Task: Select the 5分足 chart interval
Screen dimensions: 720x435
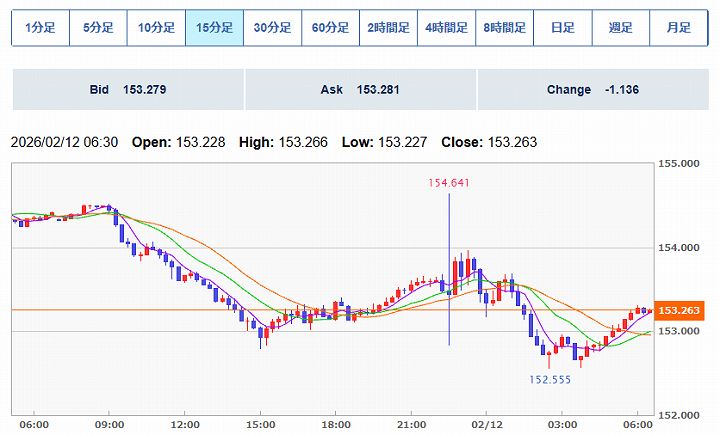Action: click(98, 28)
